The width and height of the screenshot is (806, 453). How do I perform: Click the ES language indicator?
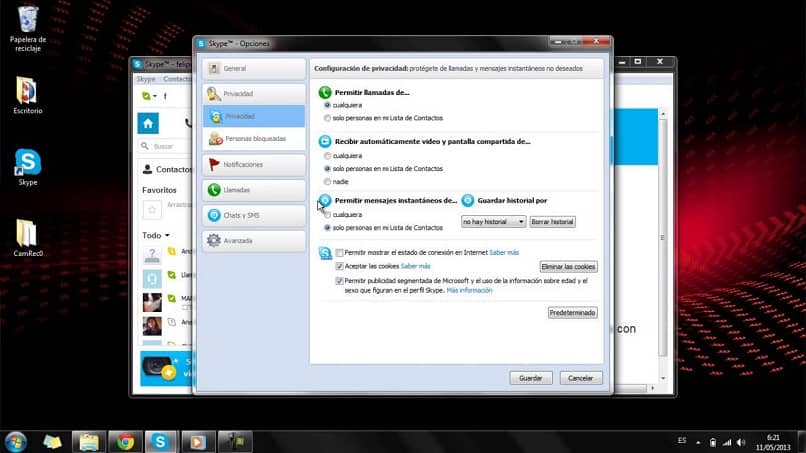pos(682,441)
